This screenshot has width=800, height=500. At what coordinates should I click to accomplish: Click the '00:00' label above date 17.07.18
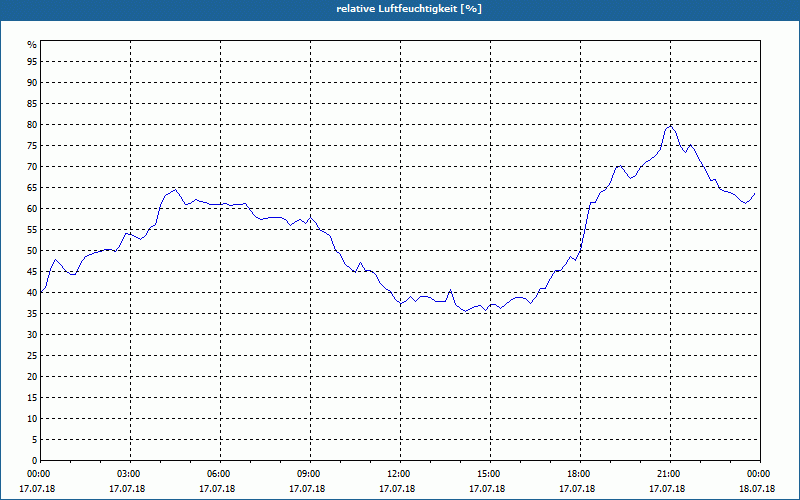tap(37, 474)
